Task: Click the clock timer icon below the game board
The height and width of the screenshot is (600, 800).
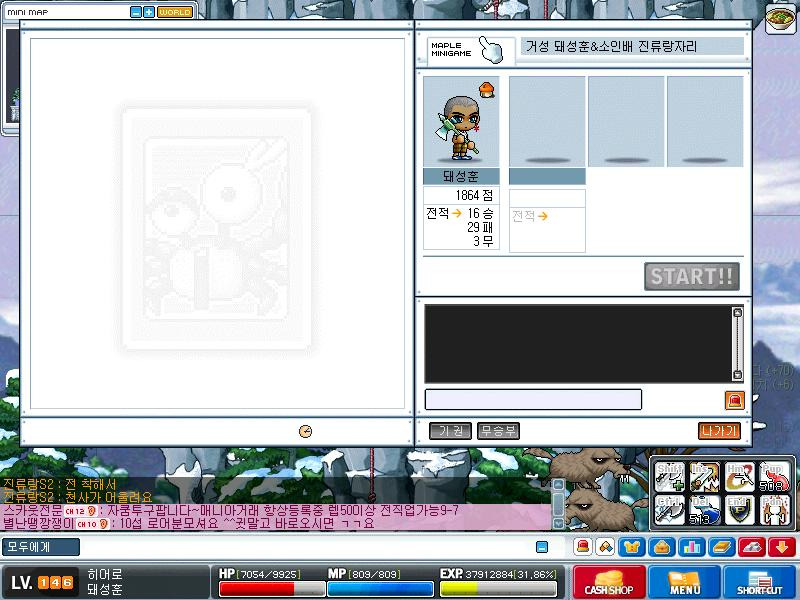Action: click(305, 432)
